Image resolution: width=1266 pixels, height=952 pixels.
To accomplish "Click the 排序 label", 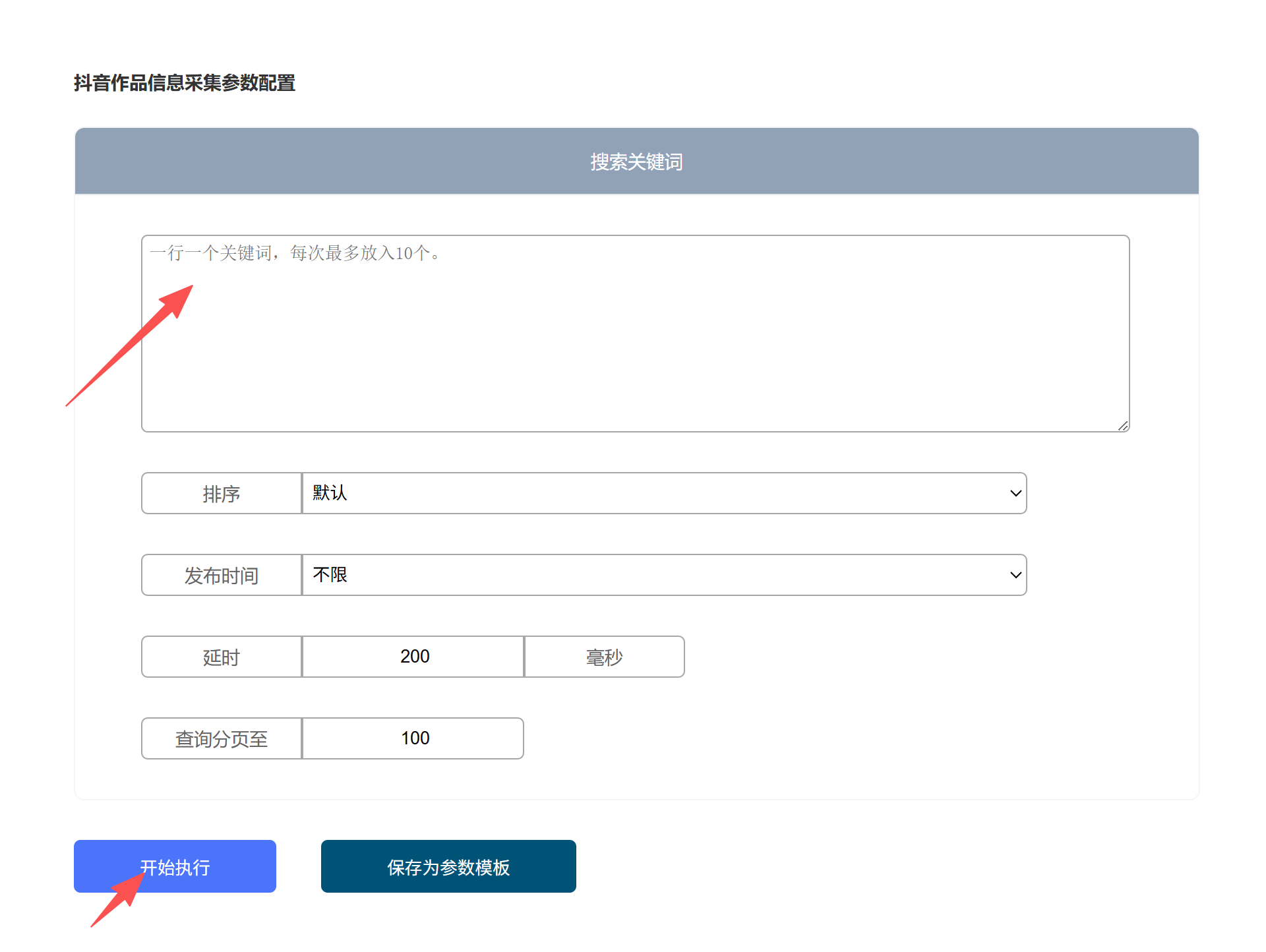I will point(222,493).
